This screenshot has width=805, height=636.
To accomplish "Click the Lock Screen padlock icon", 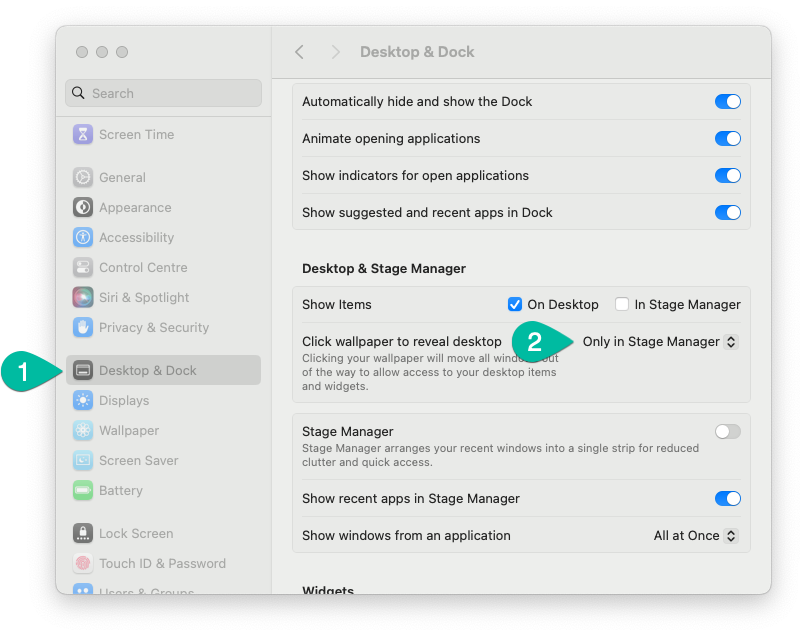I will 83,533.
